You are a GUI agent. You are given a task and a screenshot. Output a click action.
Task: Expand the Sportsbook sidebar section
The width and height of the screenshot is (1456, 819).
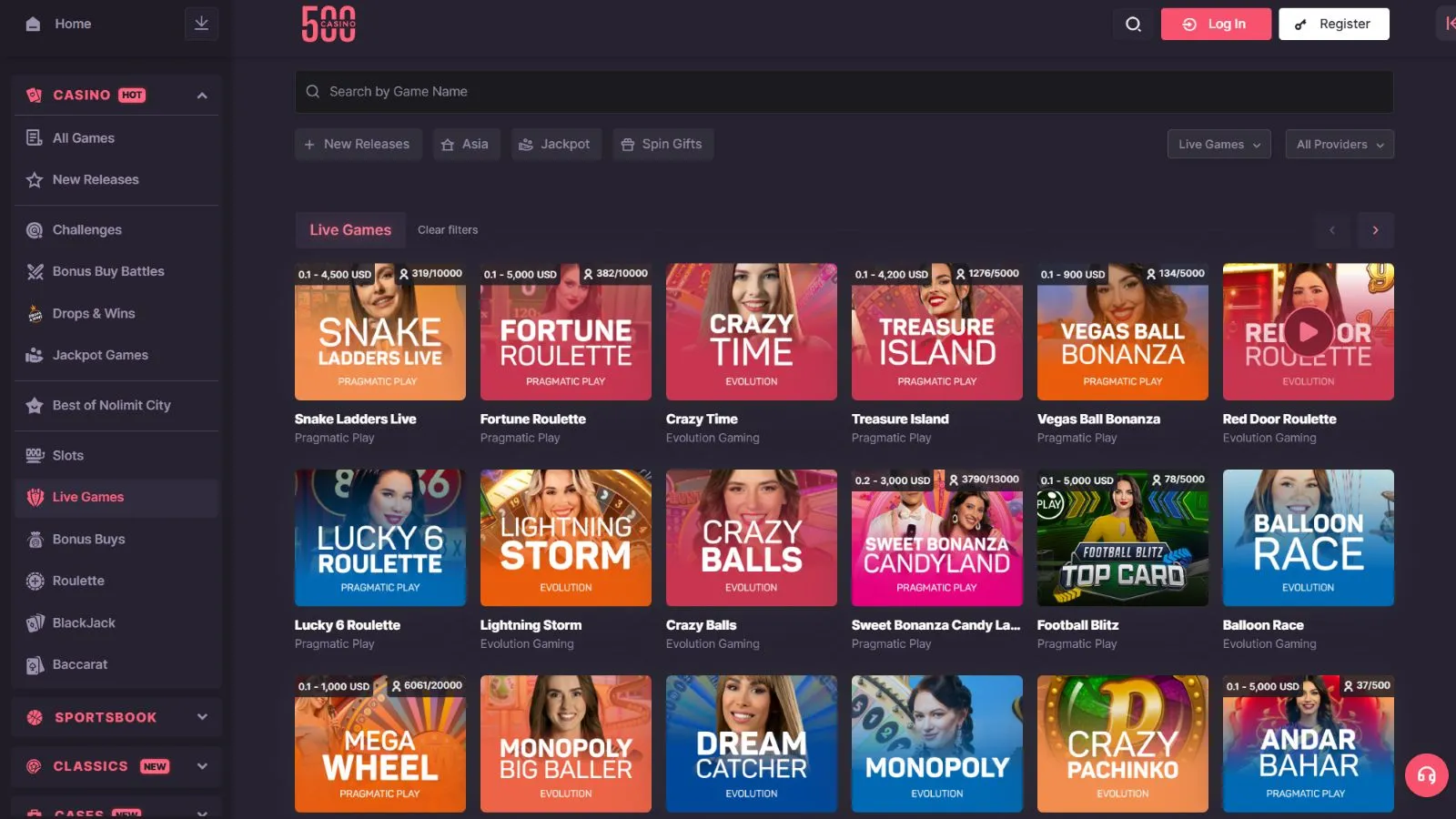coord(202,717)
